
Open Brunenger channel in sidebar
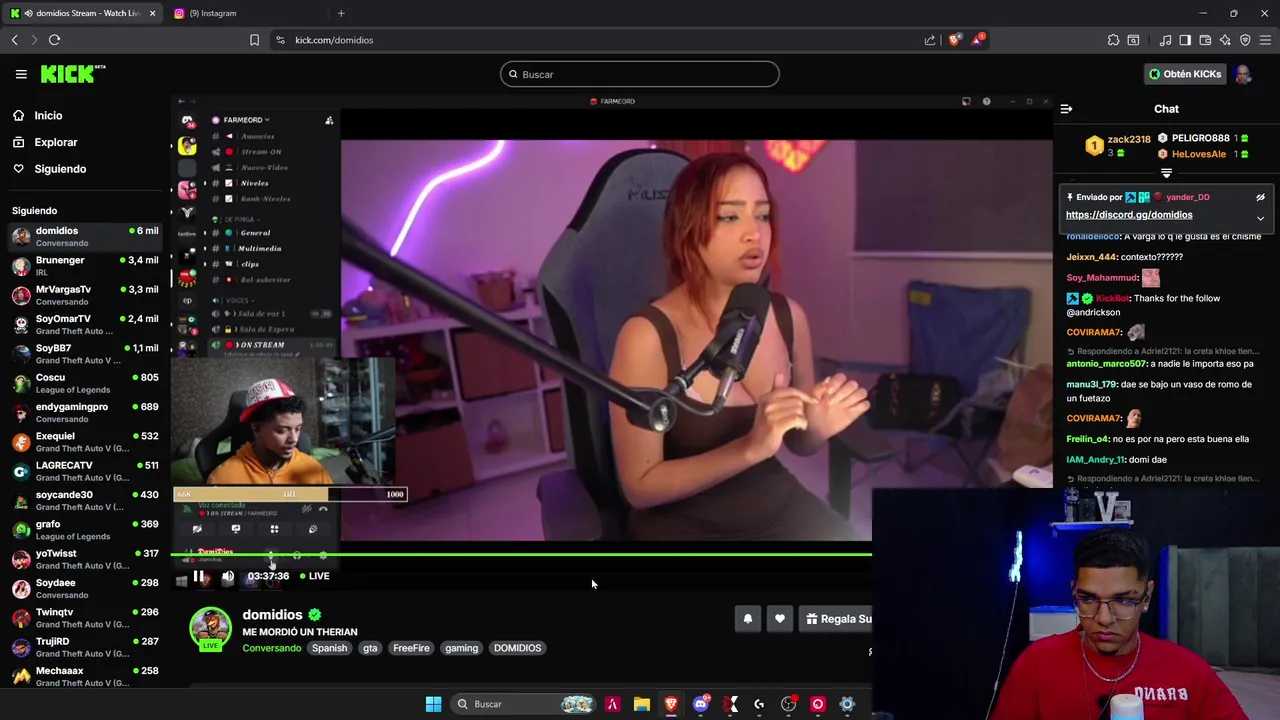pos(85,266)
